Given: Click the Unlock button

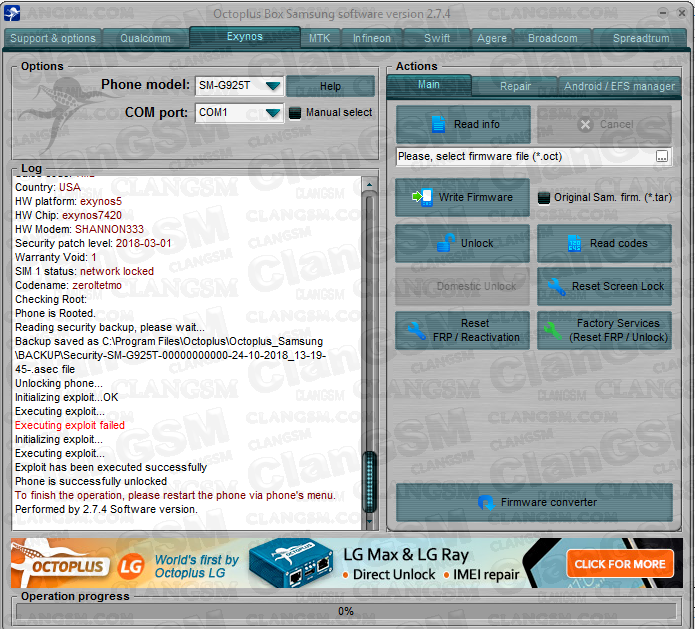Looking at the screenshot, I should (462, 243).
